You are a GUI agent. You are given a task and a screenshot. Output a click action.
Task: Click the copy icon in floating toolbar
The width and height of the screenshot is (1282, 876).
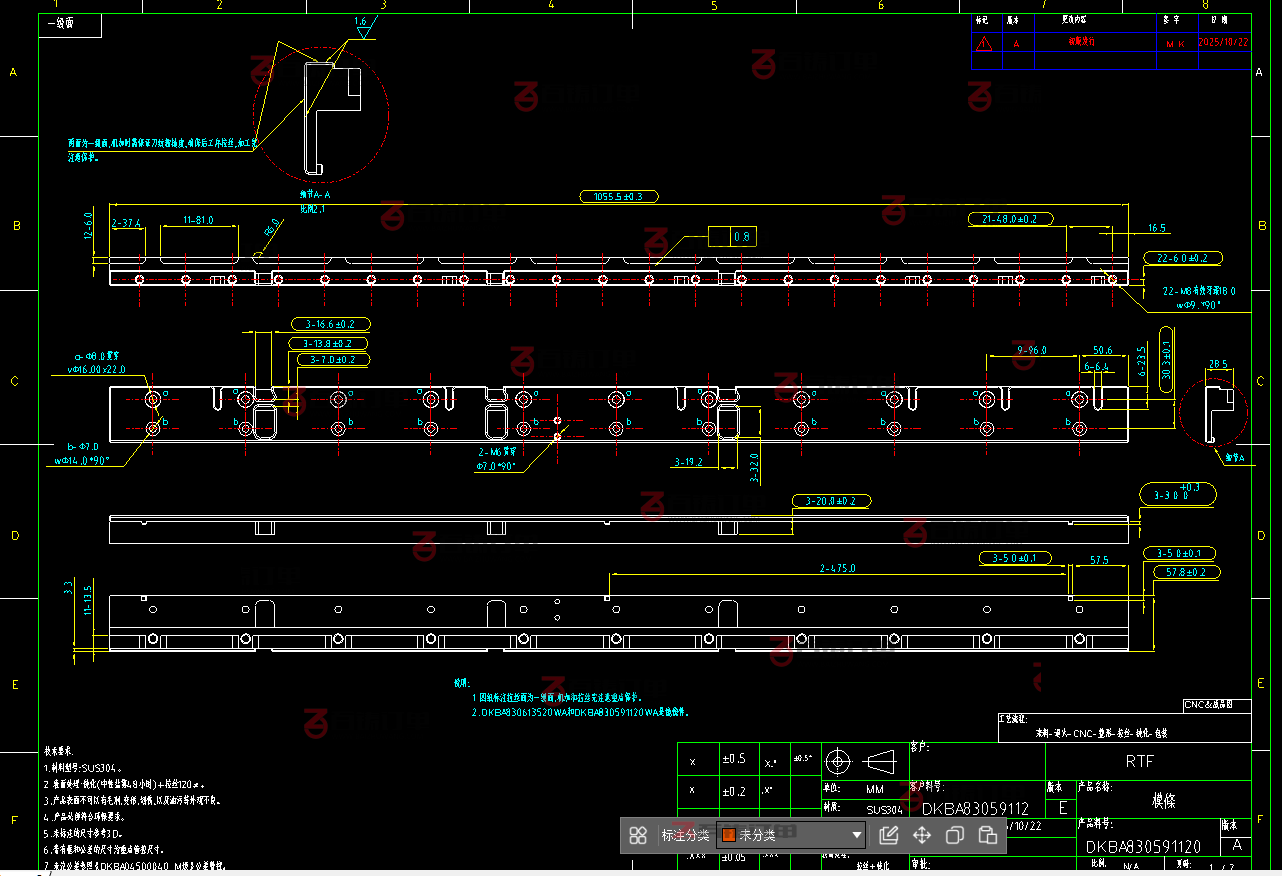pyautogui.click(x=955, y=835)
